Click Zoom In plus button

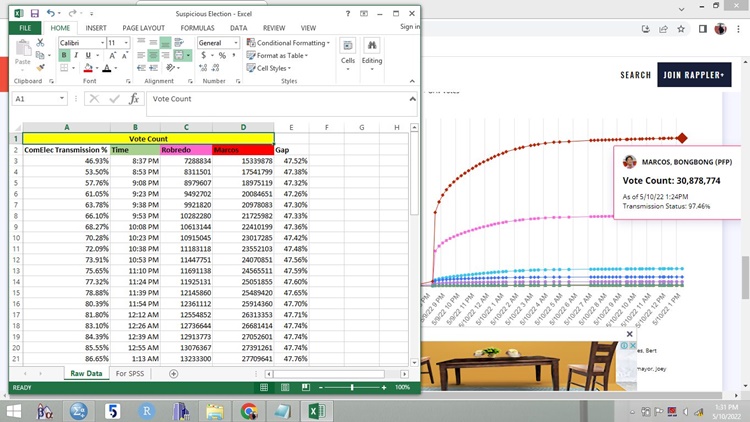pos(384,388)
